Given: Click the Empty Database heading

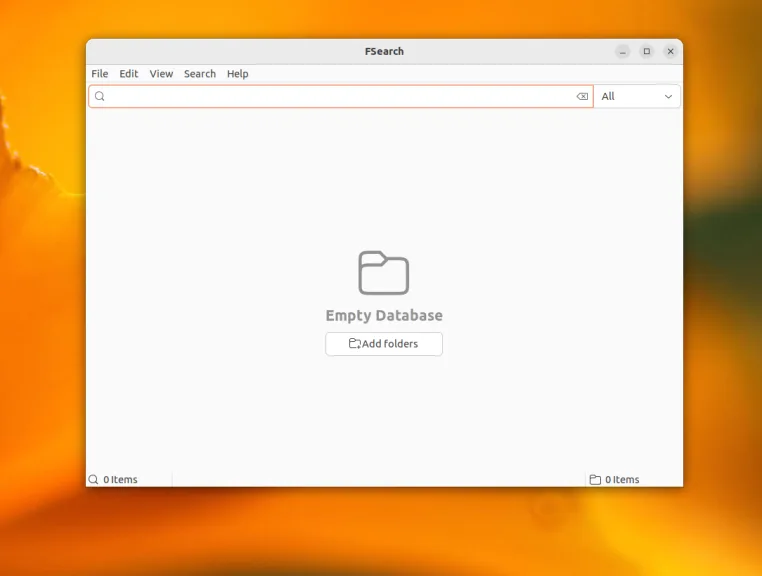Looking at the screenshot, I should [x=384, y=315].
